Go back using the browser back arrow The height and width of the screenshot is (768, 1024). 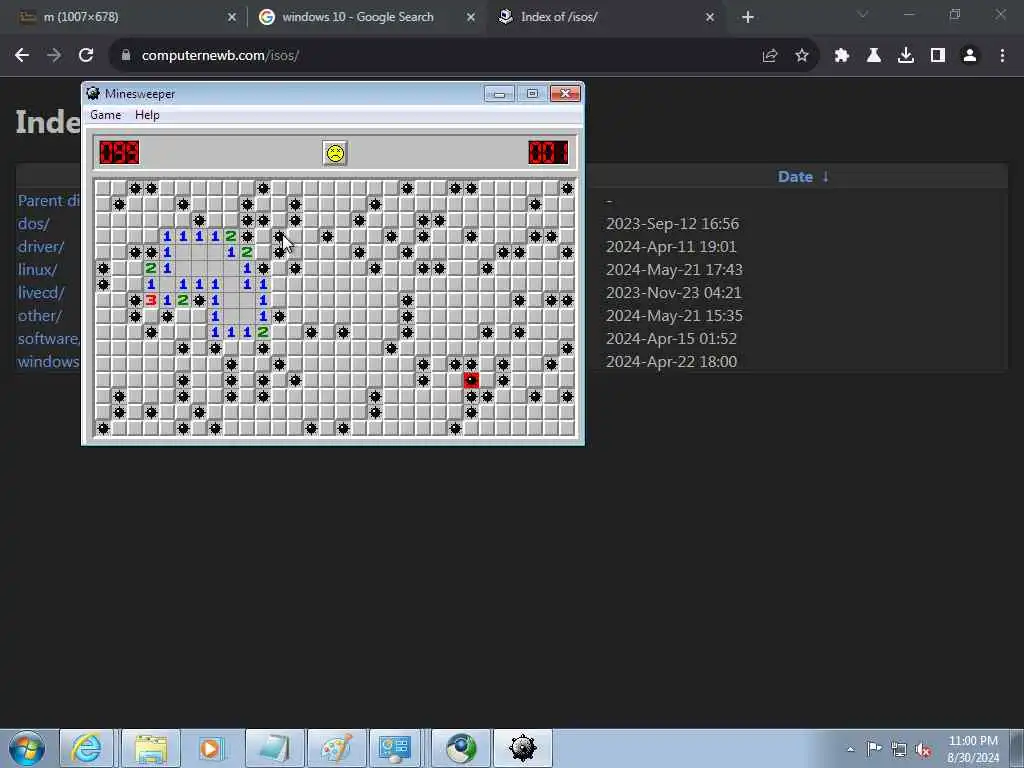(22, 56)
